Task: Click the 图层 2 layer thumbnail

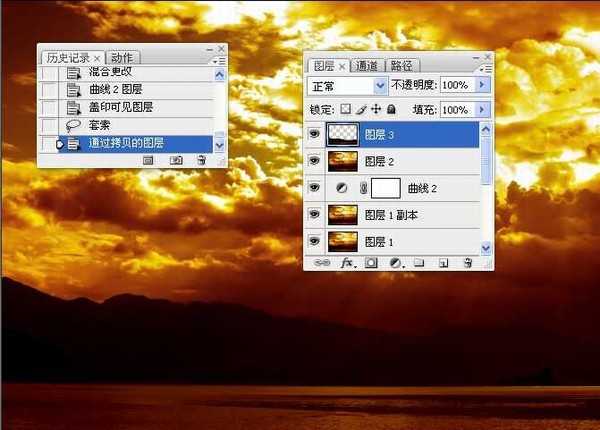Action: coord(343,161)
